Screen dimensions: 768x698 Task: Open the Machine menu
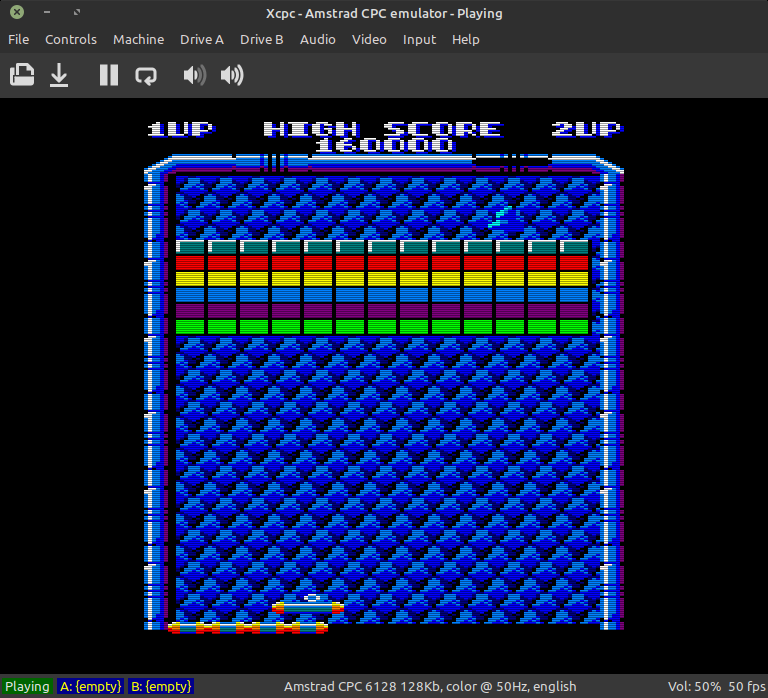point(139,40)
